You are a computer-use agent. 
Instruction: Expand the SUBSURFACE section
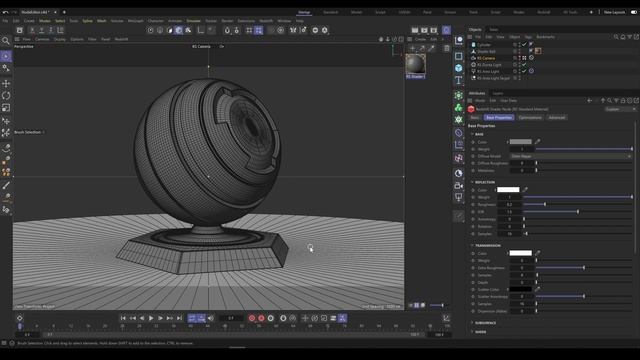click(x=472, y=323)
